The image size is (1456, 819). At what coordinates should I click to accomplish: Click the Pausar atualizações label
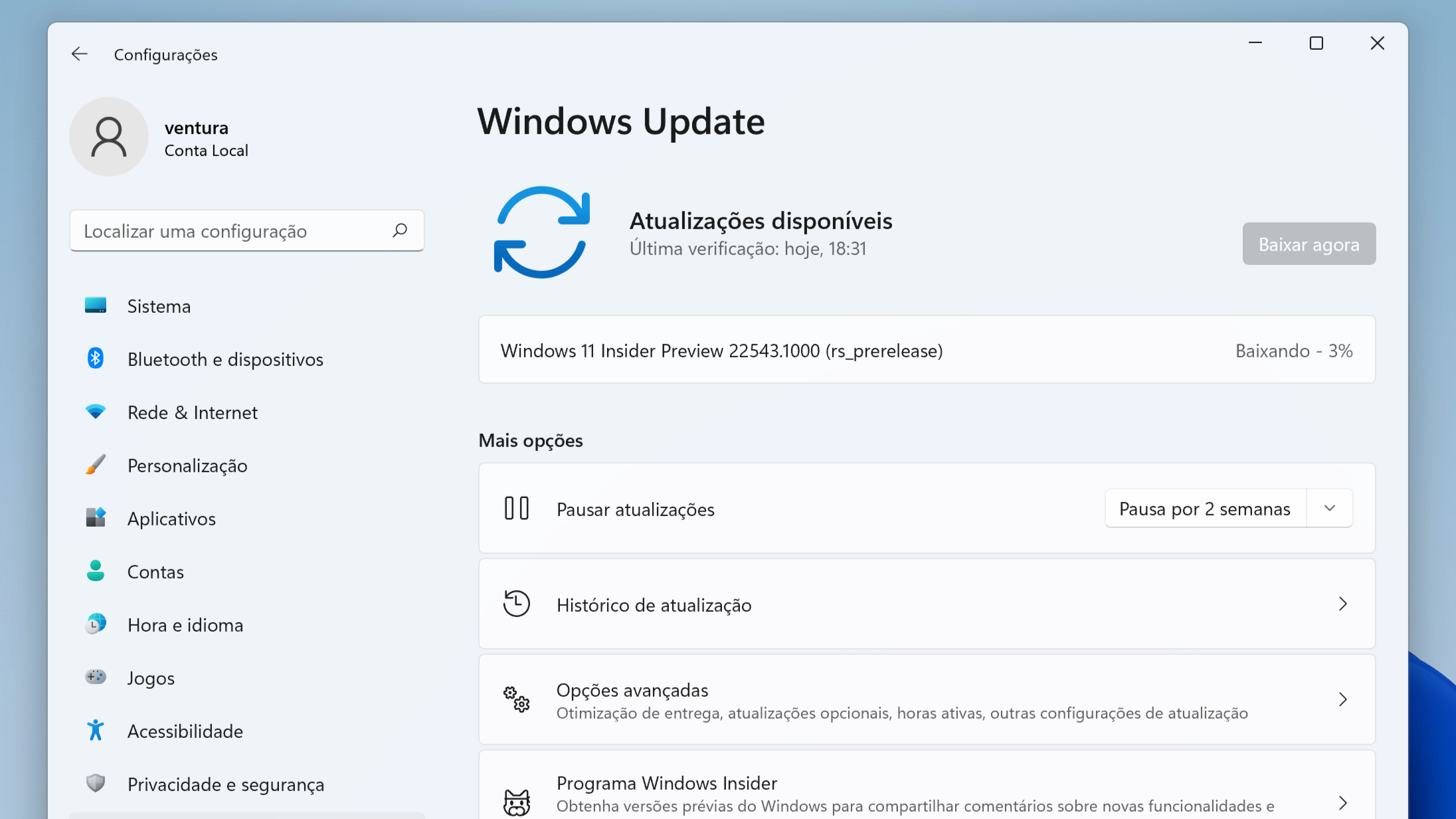point(636,509)
